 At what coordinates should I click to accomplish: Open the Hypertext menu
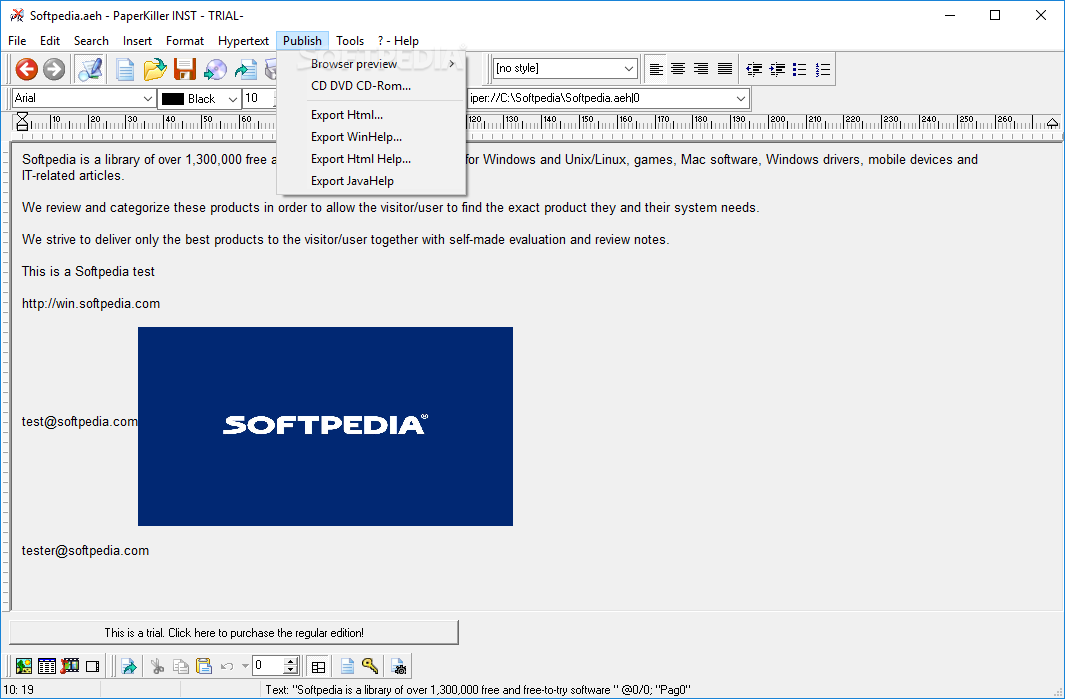click(243, 41)
